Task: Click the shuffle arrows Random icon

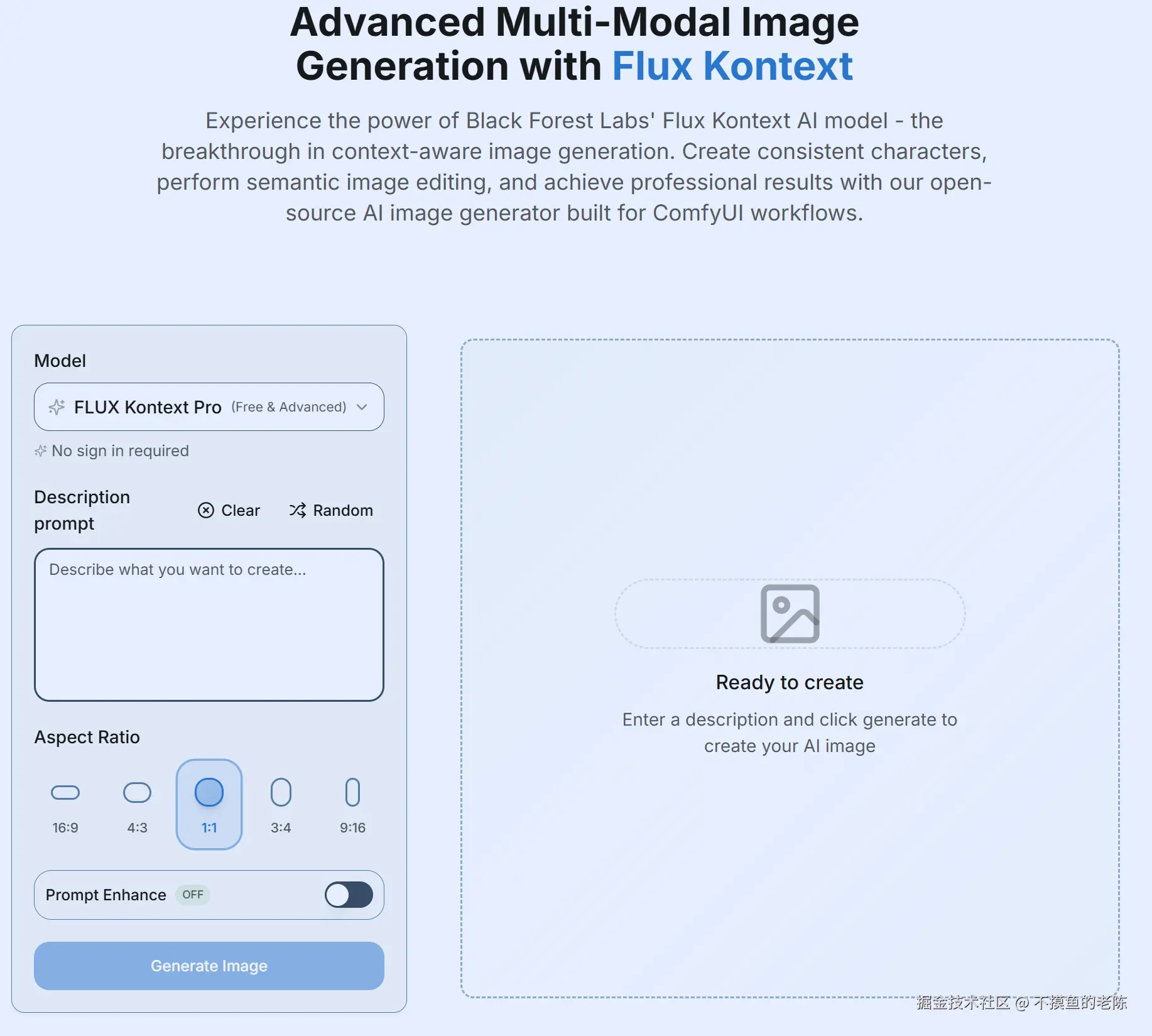Action: pyautogui.click(x=298, y=510)
